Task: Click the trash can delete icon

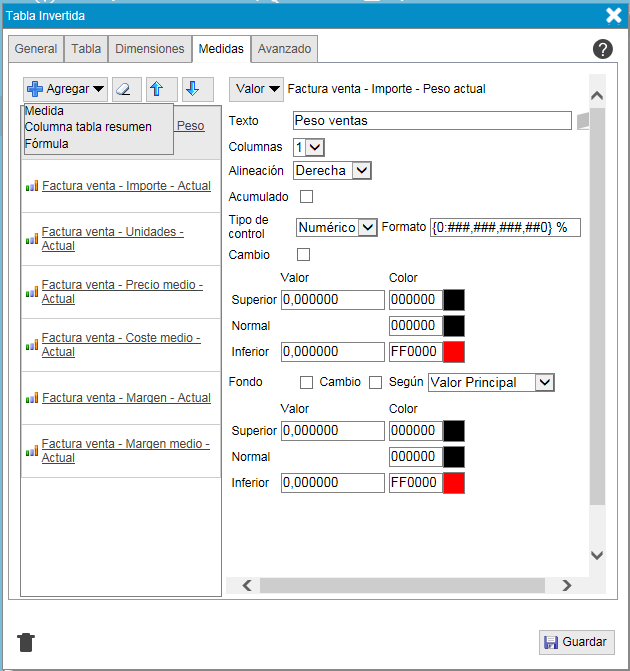Action: [x=26, y=642]
